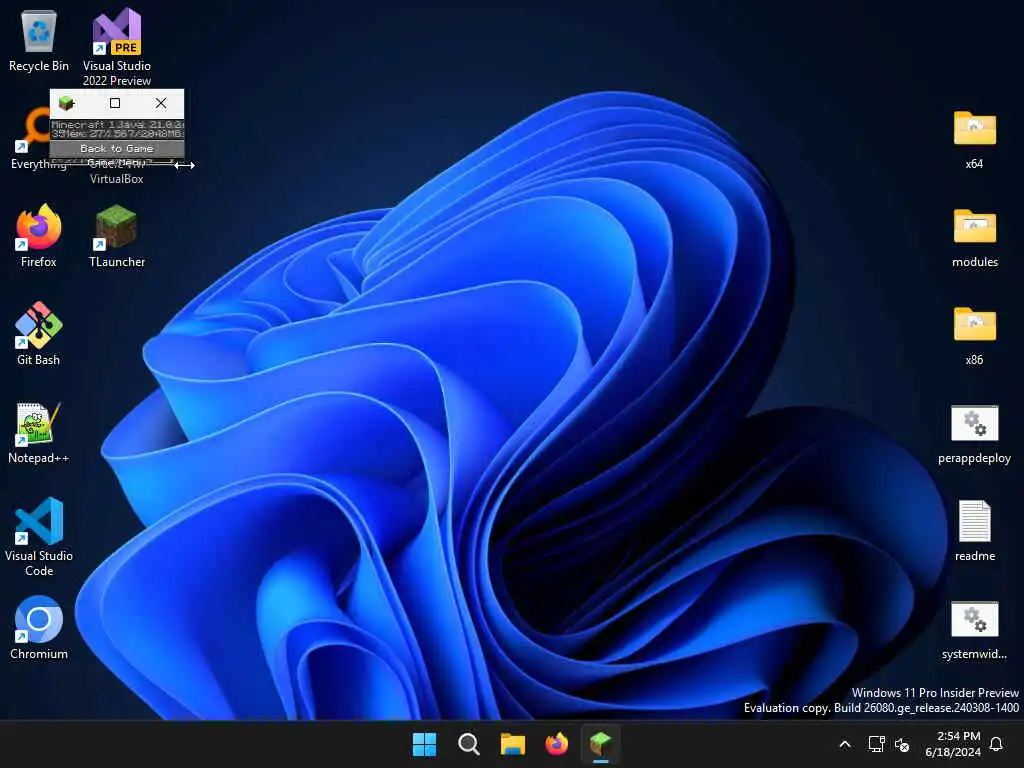This screenshot has width=1024, height=768.
Task: Maximize the small Minecraft window
Action: point(115,103)
